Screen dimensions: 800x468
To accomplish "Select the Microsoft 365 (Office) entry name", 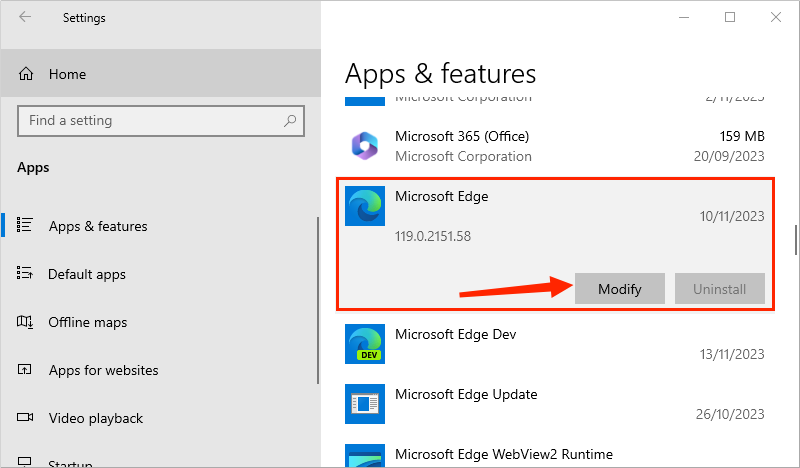I will coord(462,136).
